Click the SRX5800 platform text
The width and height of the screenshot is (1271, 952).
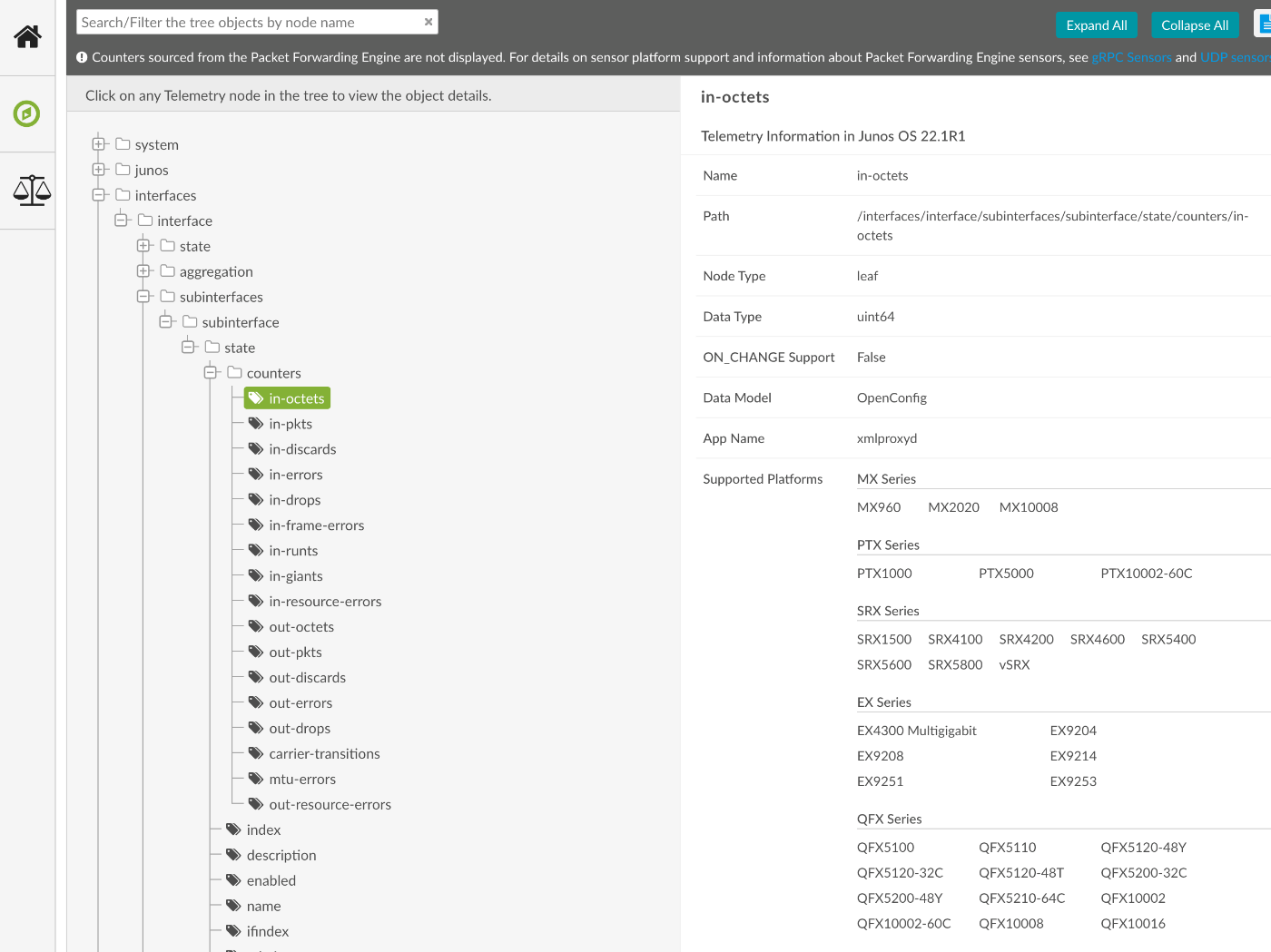coord(955,665)
